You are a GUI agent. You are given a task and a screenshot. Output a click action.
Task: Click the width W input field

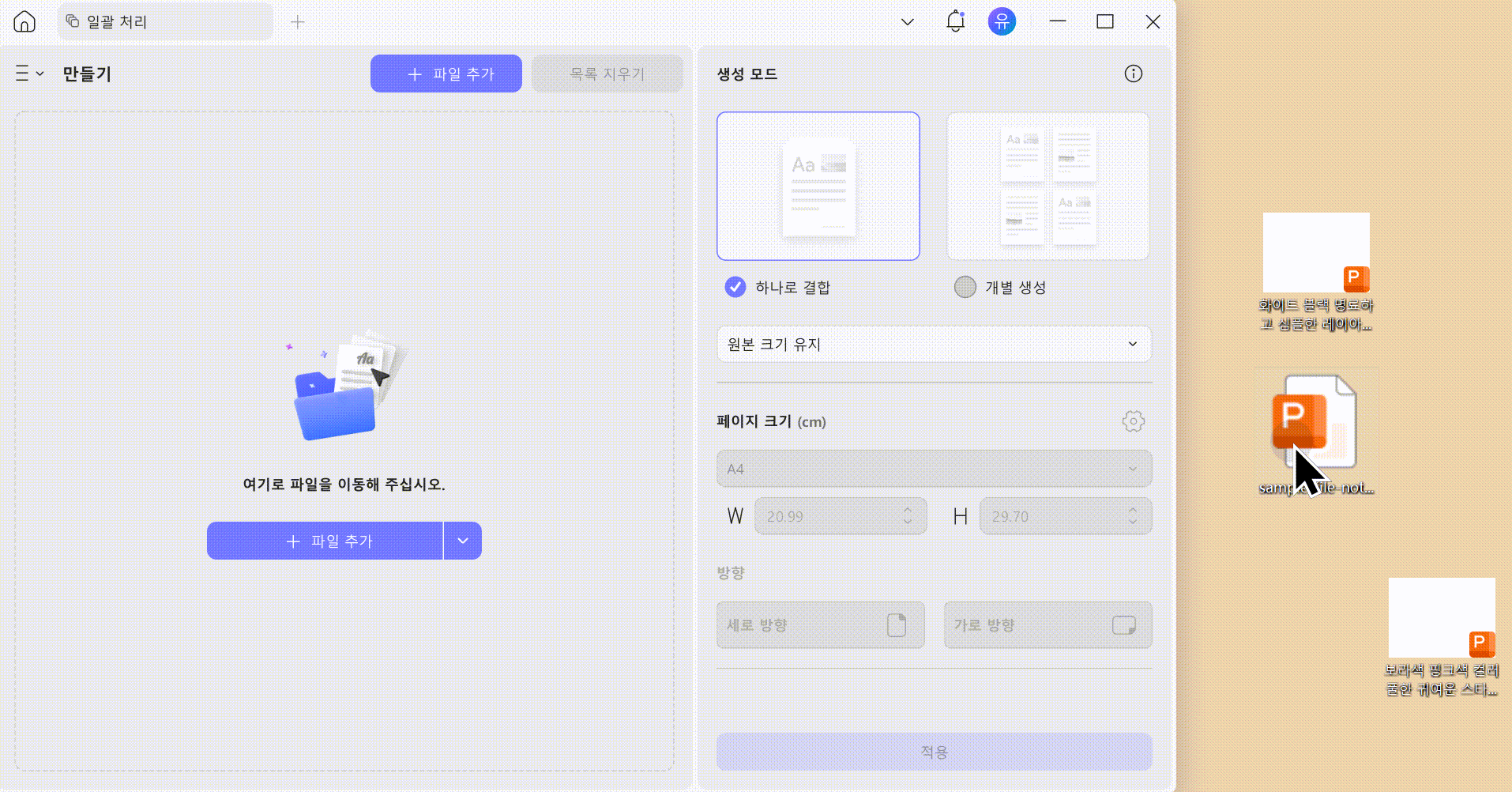pyautogui.click(x=841, y=516)
